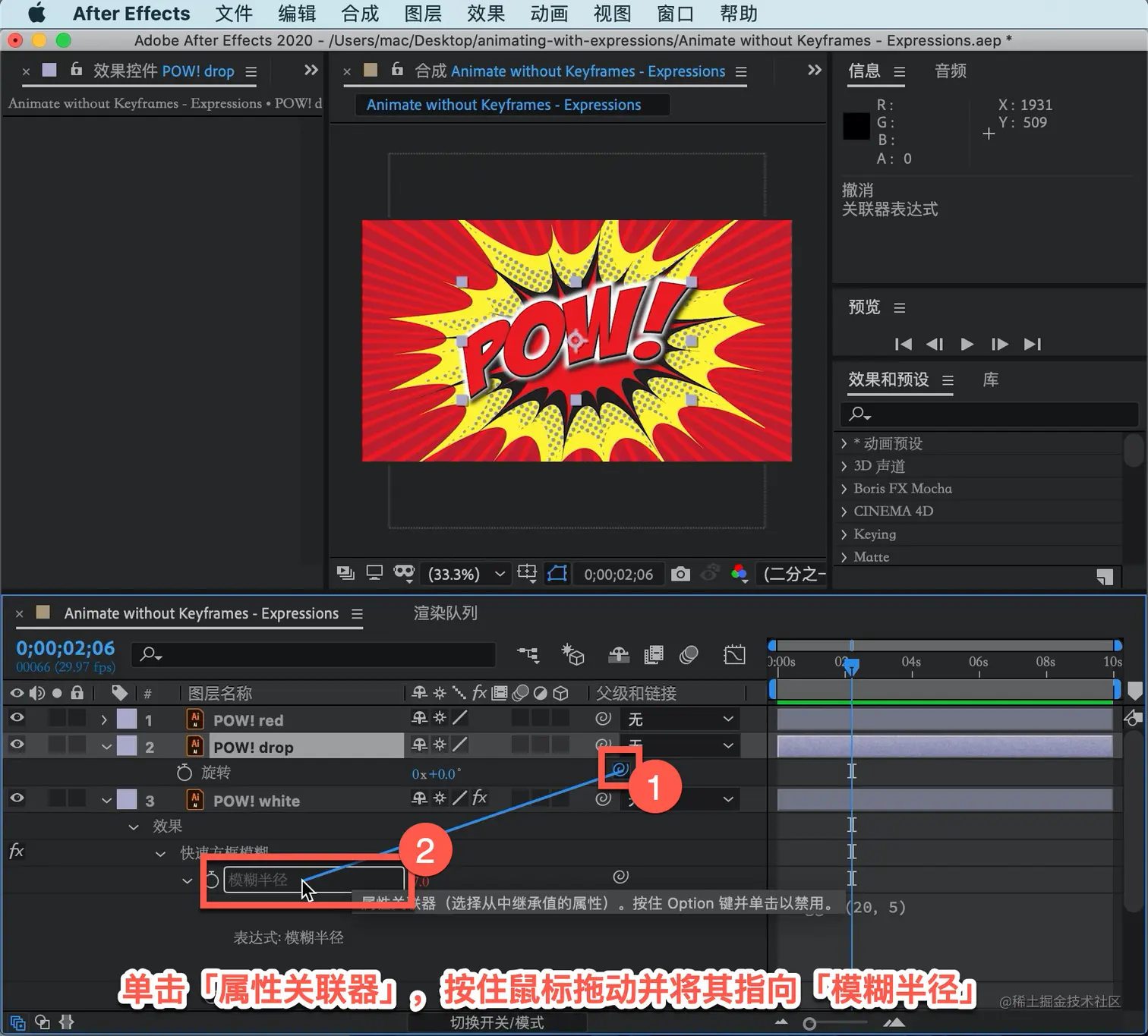Viewport: 1148px width, 1036px height.
Task: Play the preview
Action: click(x=967, y=344)
